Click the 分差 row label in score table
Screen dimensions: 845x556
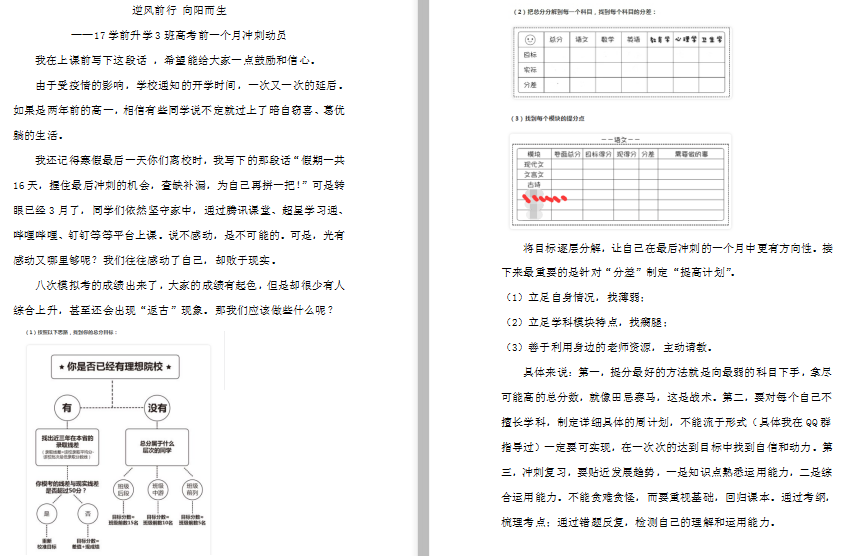(530, 85)
